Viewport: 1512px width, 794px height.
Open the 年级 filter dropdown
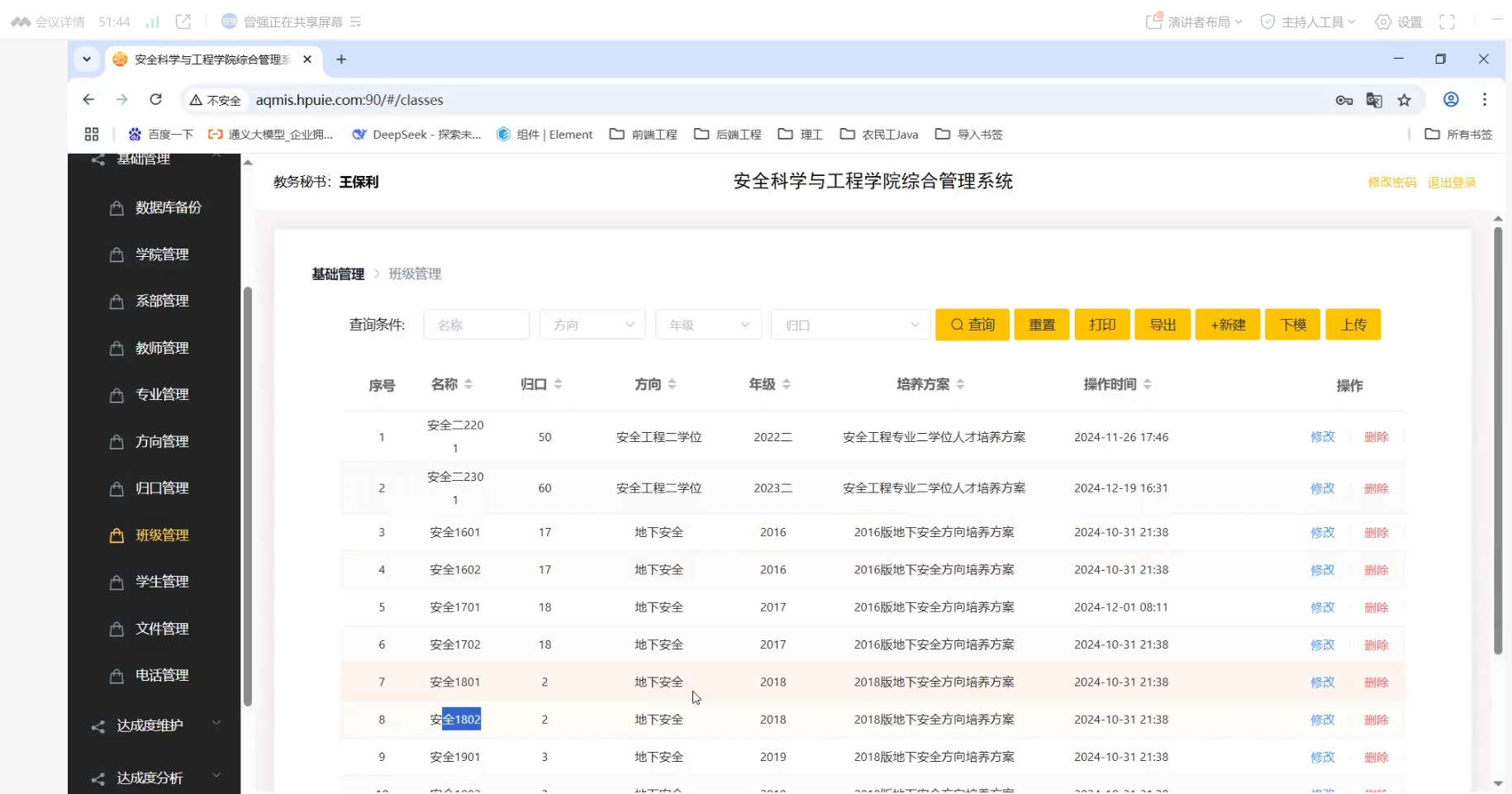707,325
